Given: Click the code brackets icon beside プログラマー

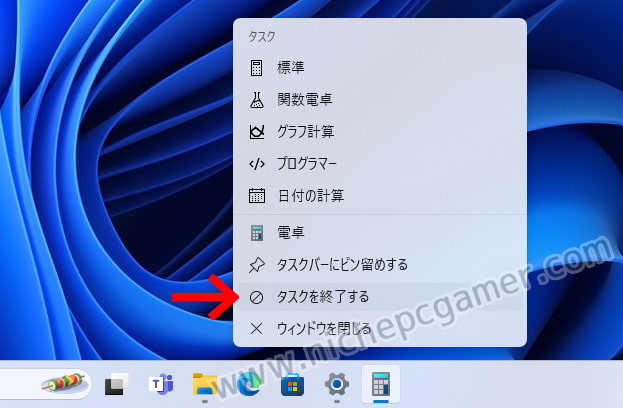Looking at the screenshot, I should tap(257, 164).
